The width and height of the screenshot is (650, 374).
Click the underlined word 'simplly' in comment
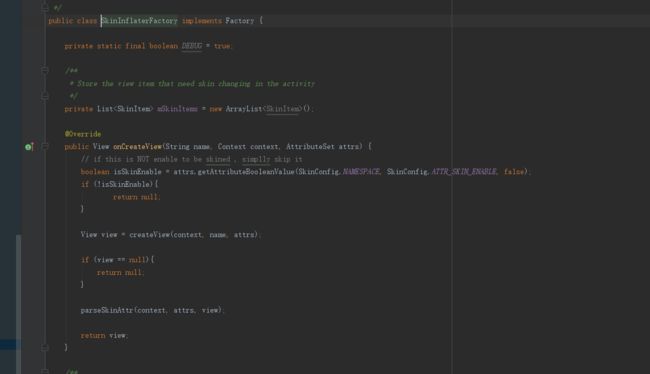(256, 159)
